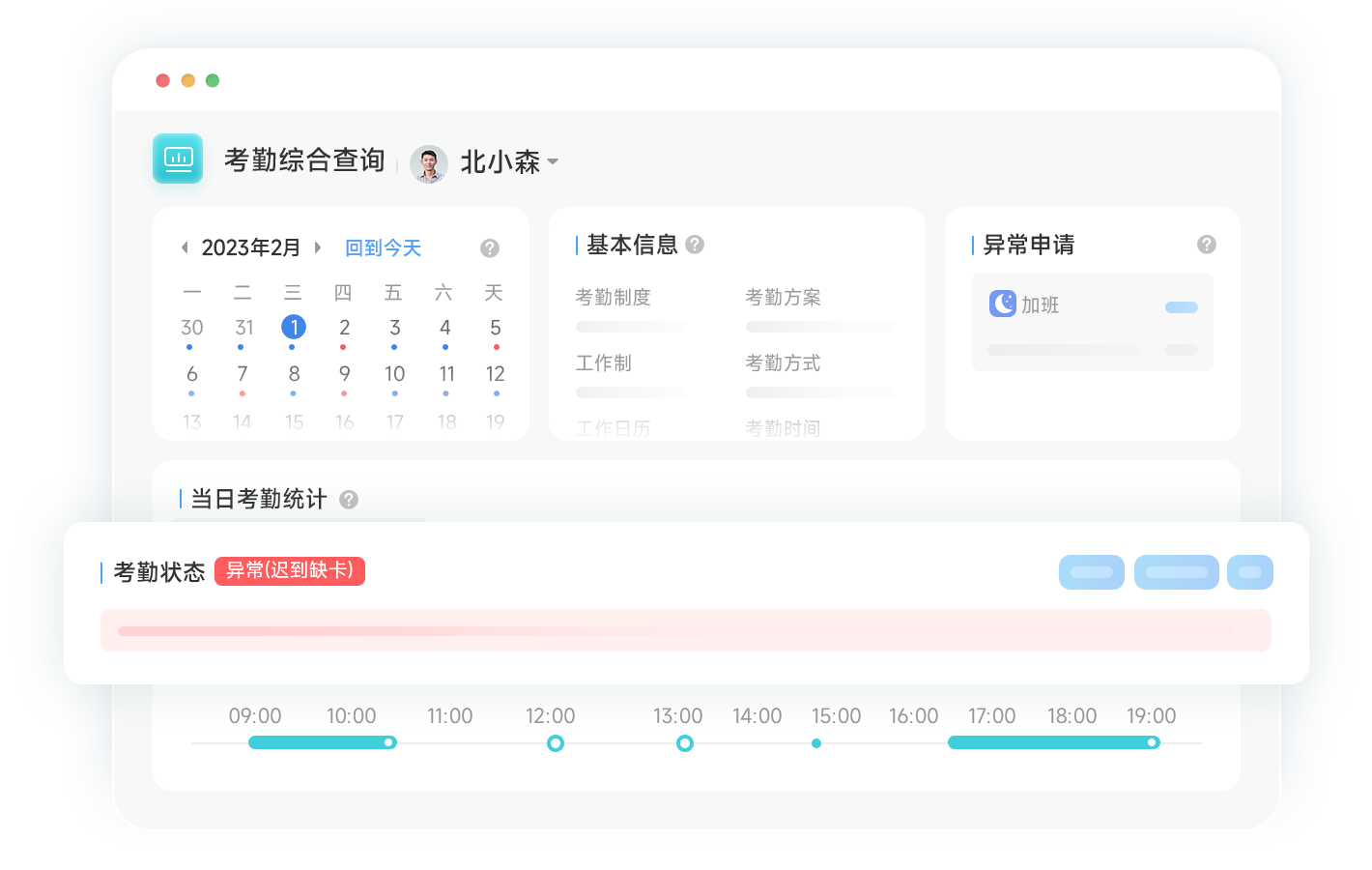Click the 异常(迟到缺卡) status tag
1372x870 pixels.
point(289,571)
